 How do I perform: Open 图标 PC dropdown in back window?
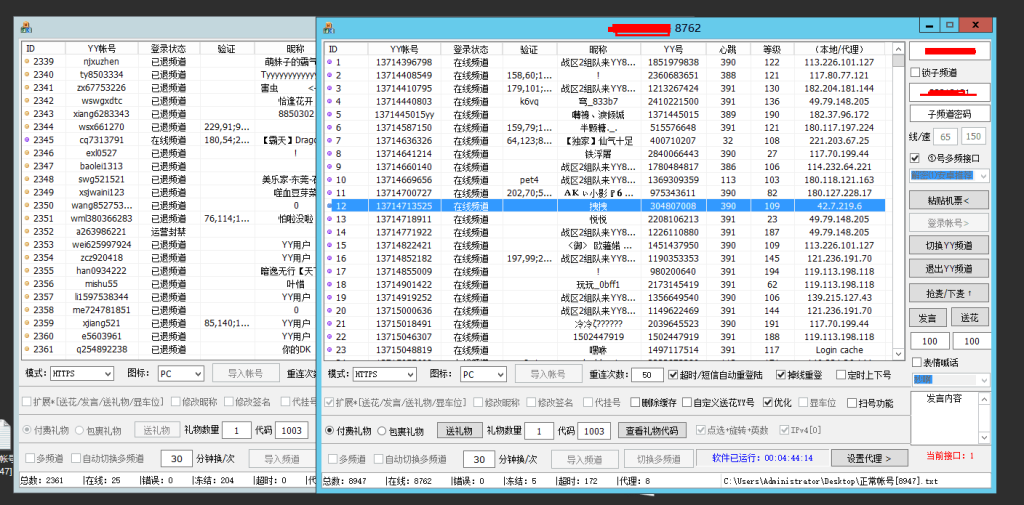[x=181, y=374]
